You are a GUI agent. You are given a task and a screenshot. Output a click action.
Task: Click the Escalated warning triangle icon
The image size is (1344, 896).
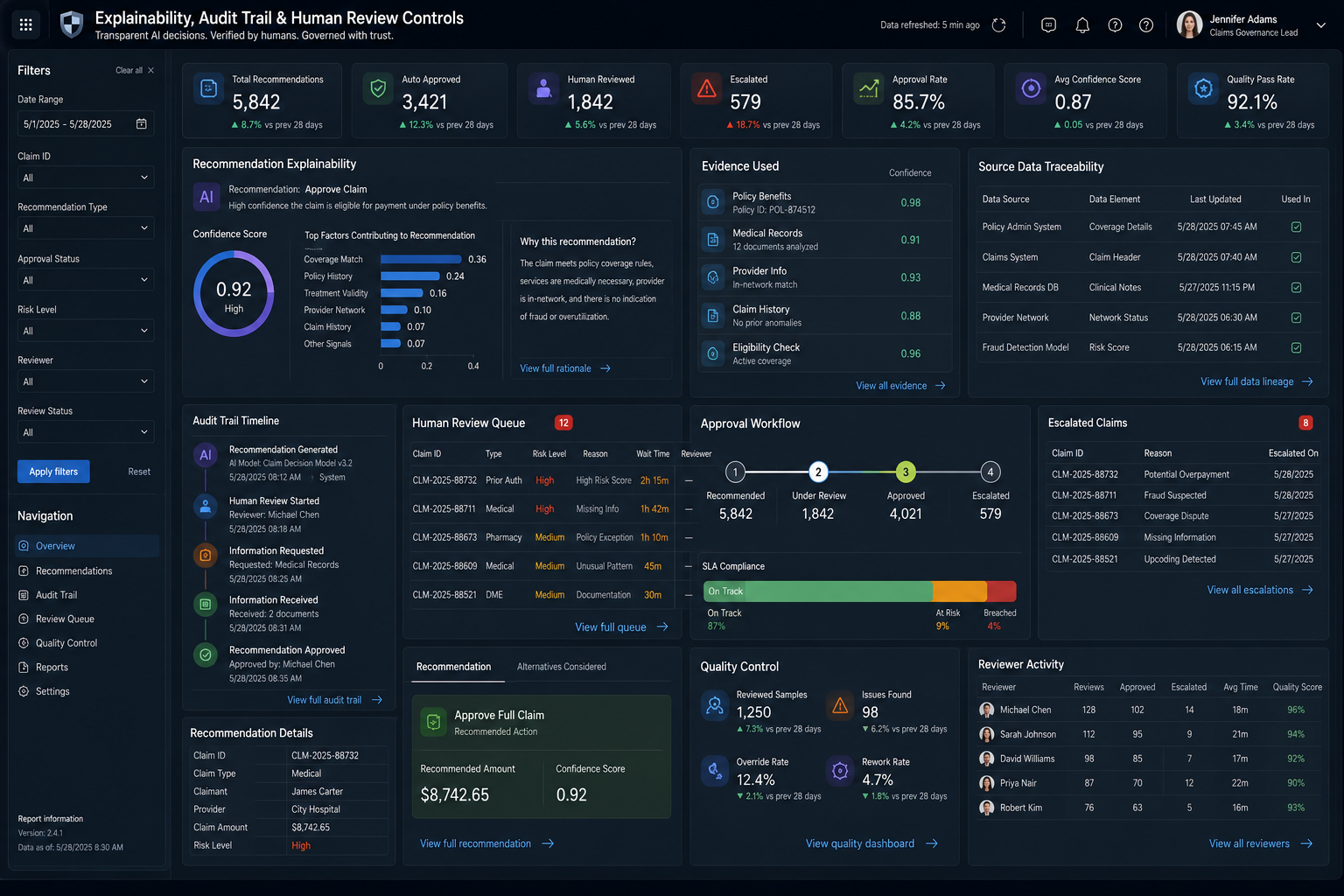tap(706, 88)
